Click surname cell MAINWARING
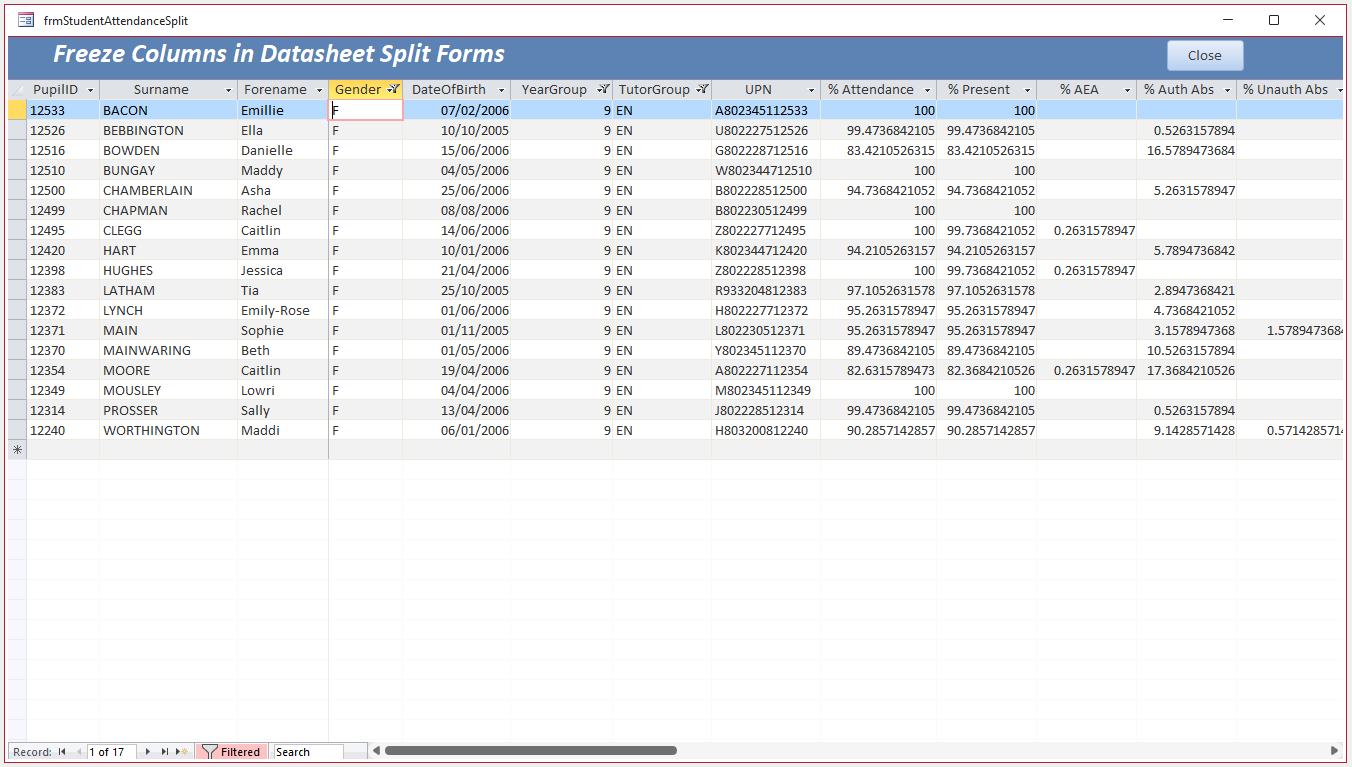The image size is (1352, 767). 168,350
